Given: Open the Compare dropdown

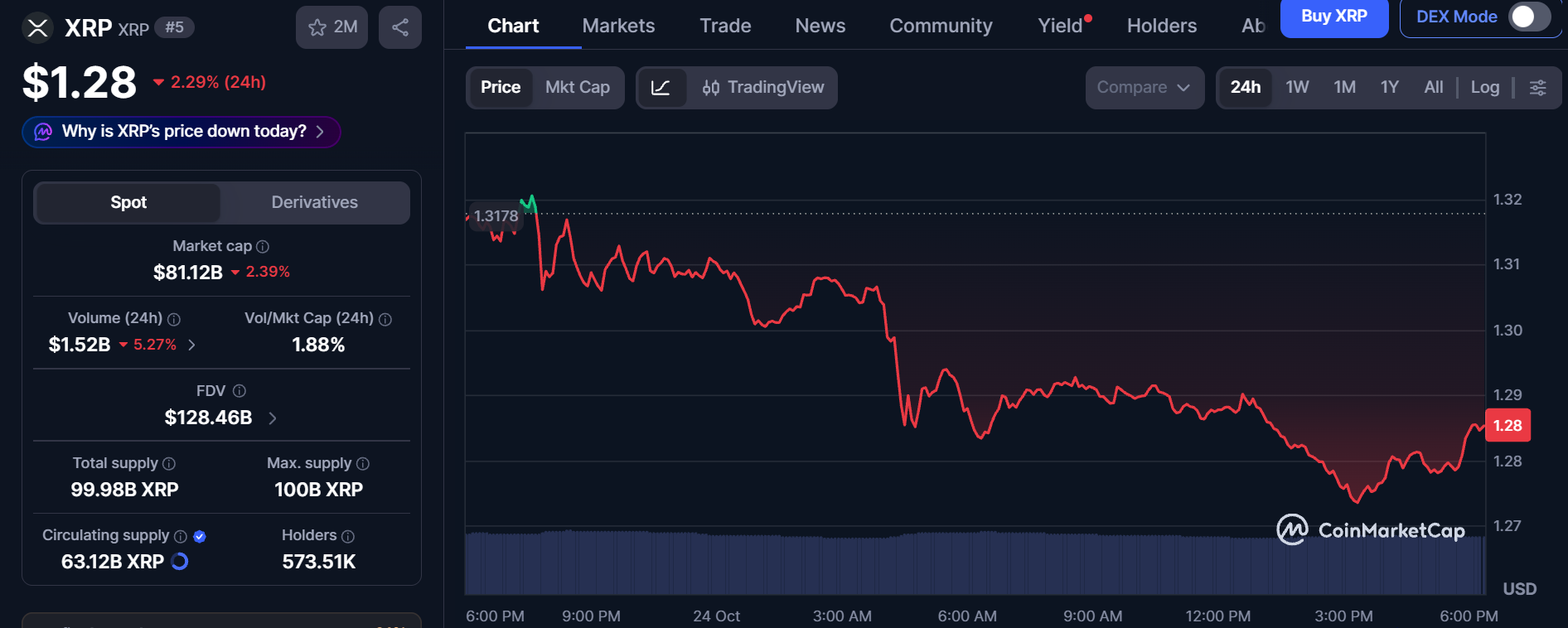Looking at the screenshot, I should (x=1145, y=88).
